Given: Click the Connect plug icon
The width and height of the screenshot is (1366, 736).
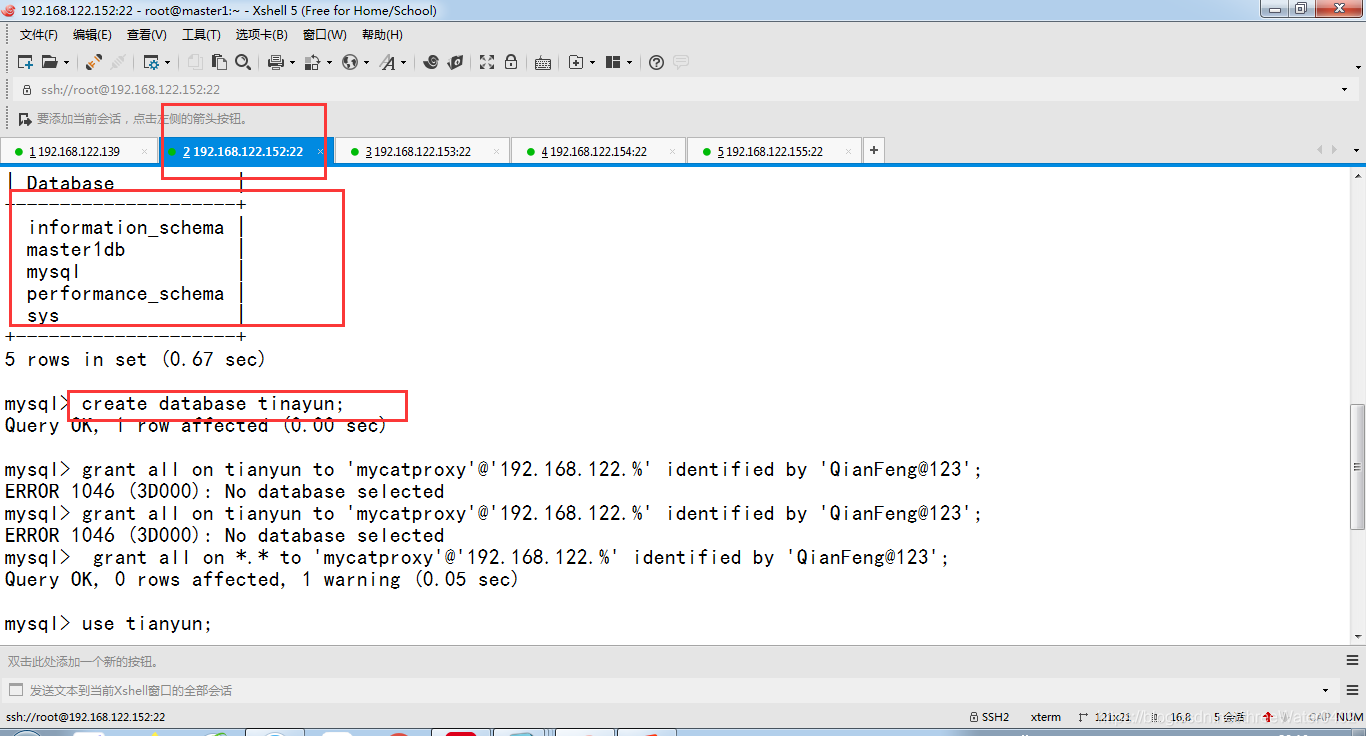Looking at the screenshot, I should click(93, 62).
